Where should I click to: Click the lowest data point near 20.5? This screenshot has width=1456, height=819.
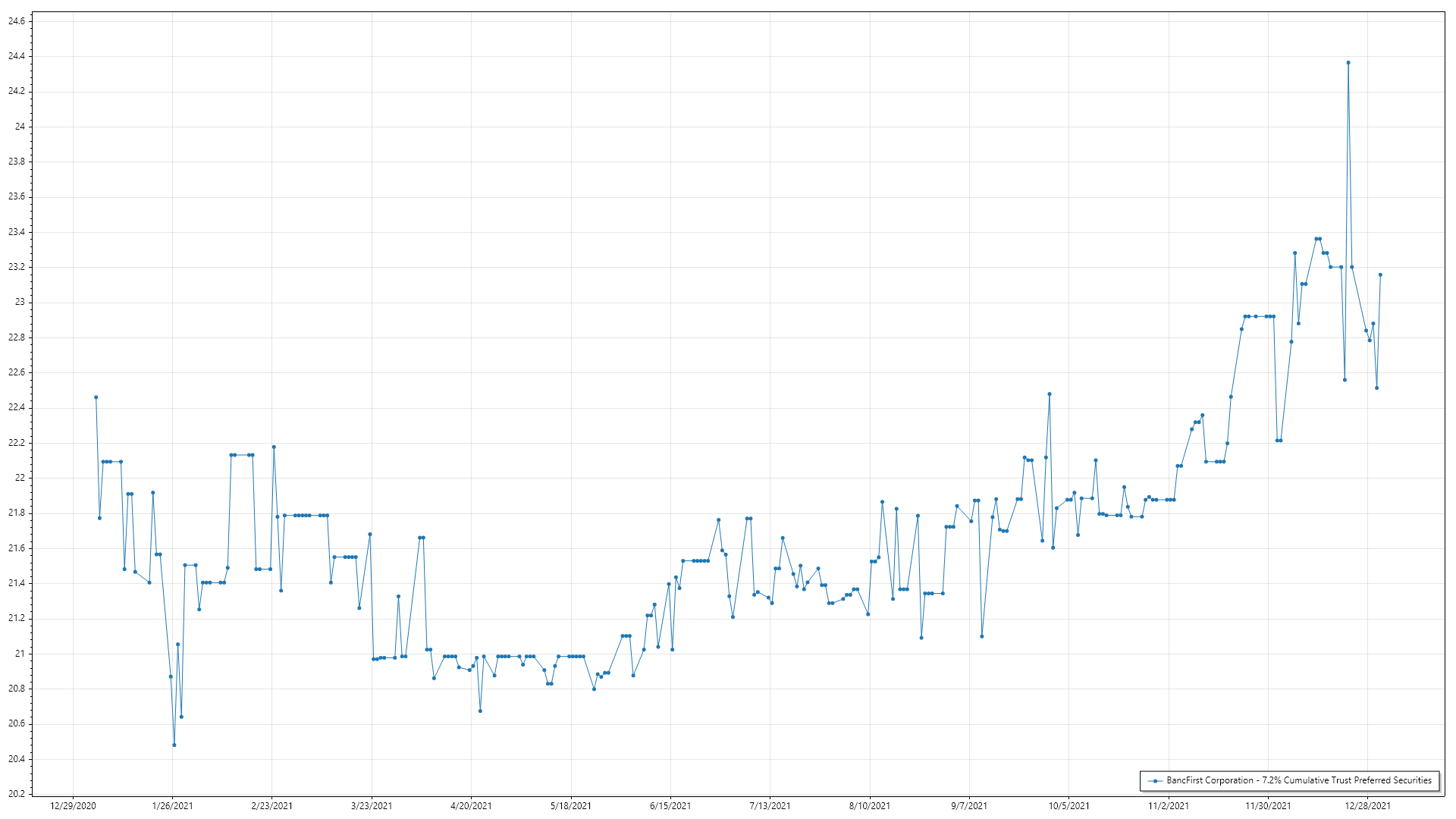point(174,745)
